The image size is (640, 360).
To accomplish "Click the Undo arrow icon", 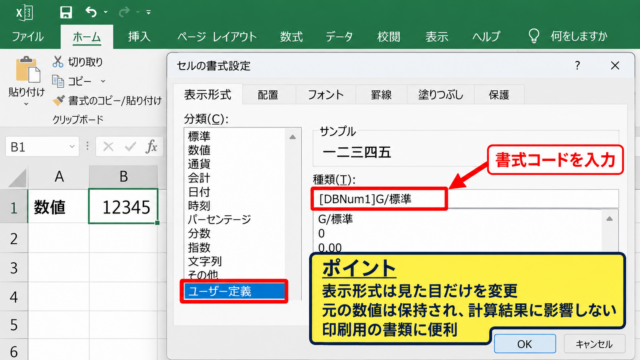I will [91, 12].
